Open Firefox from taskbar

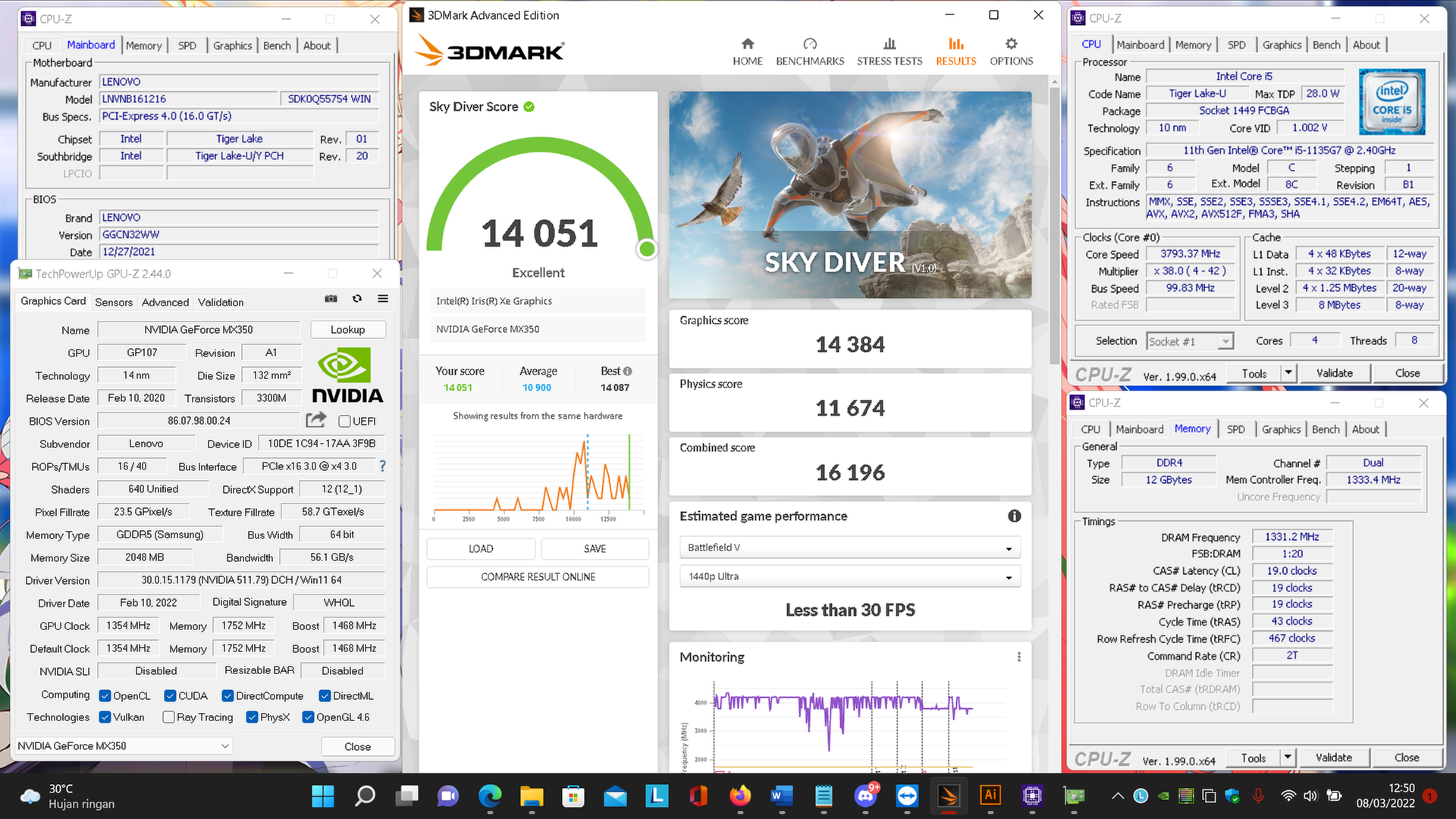(x=740, y=795)
